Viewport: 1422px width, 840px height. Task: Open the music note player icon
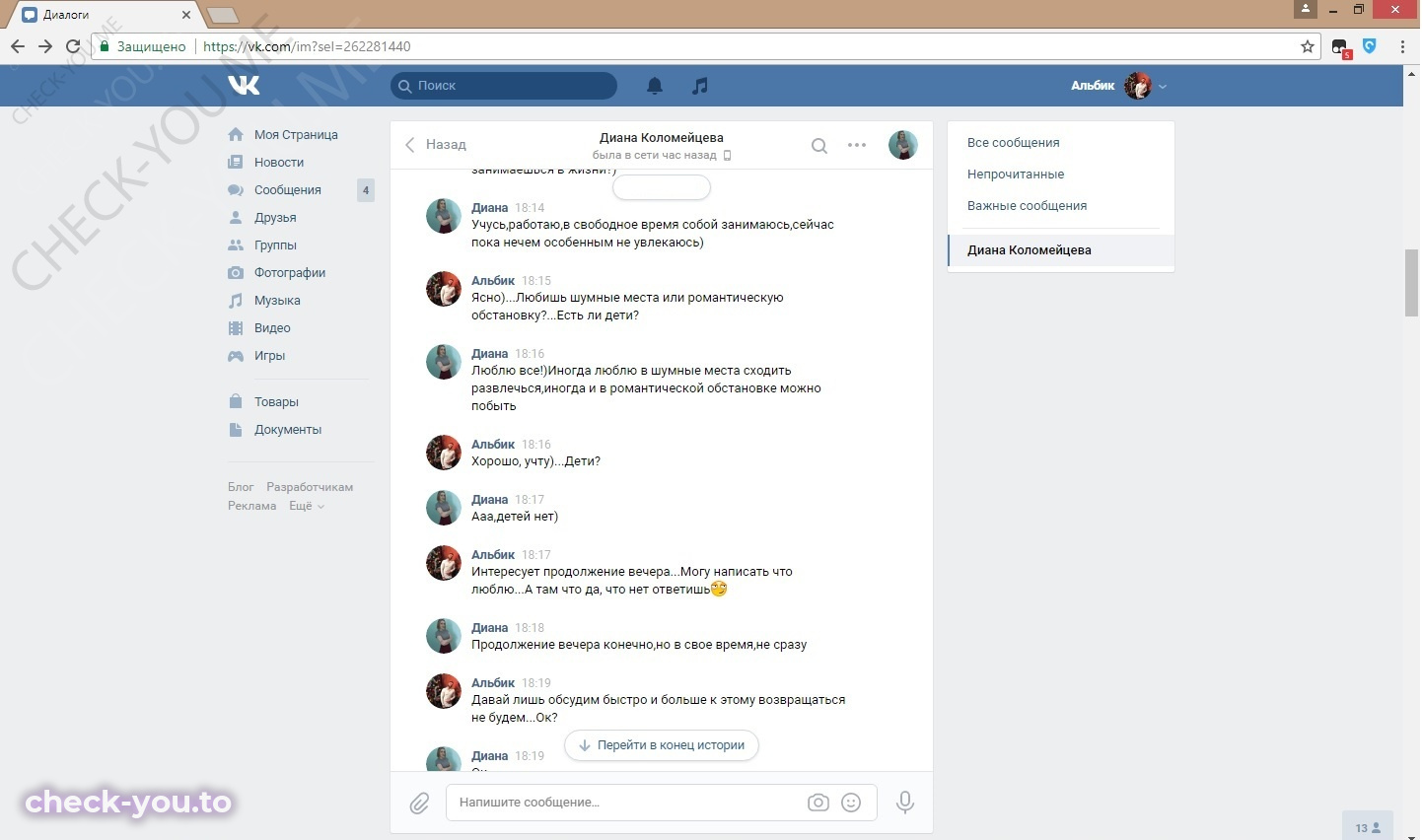click(x=700, y=86)
